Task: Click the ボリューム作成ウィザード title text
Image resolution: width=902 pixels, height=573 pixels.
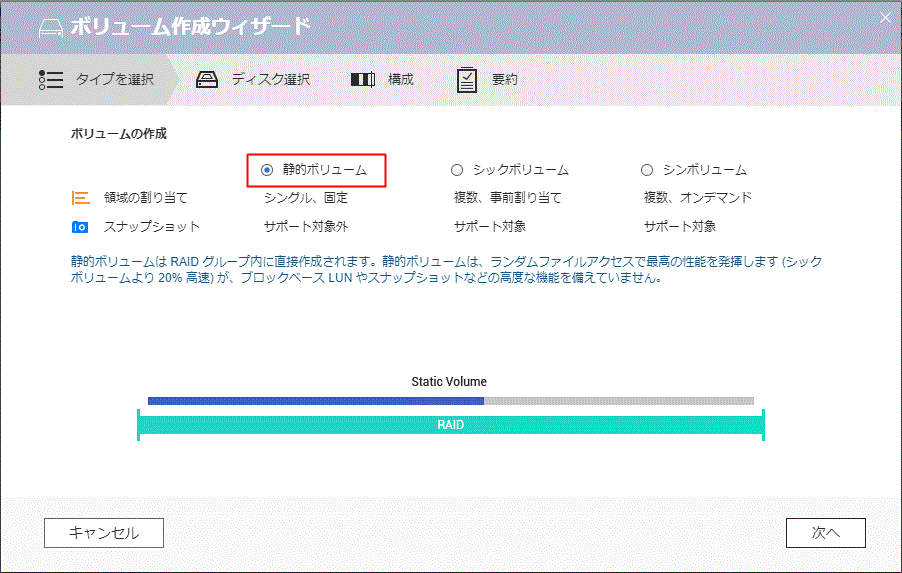Action: 190,26
